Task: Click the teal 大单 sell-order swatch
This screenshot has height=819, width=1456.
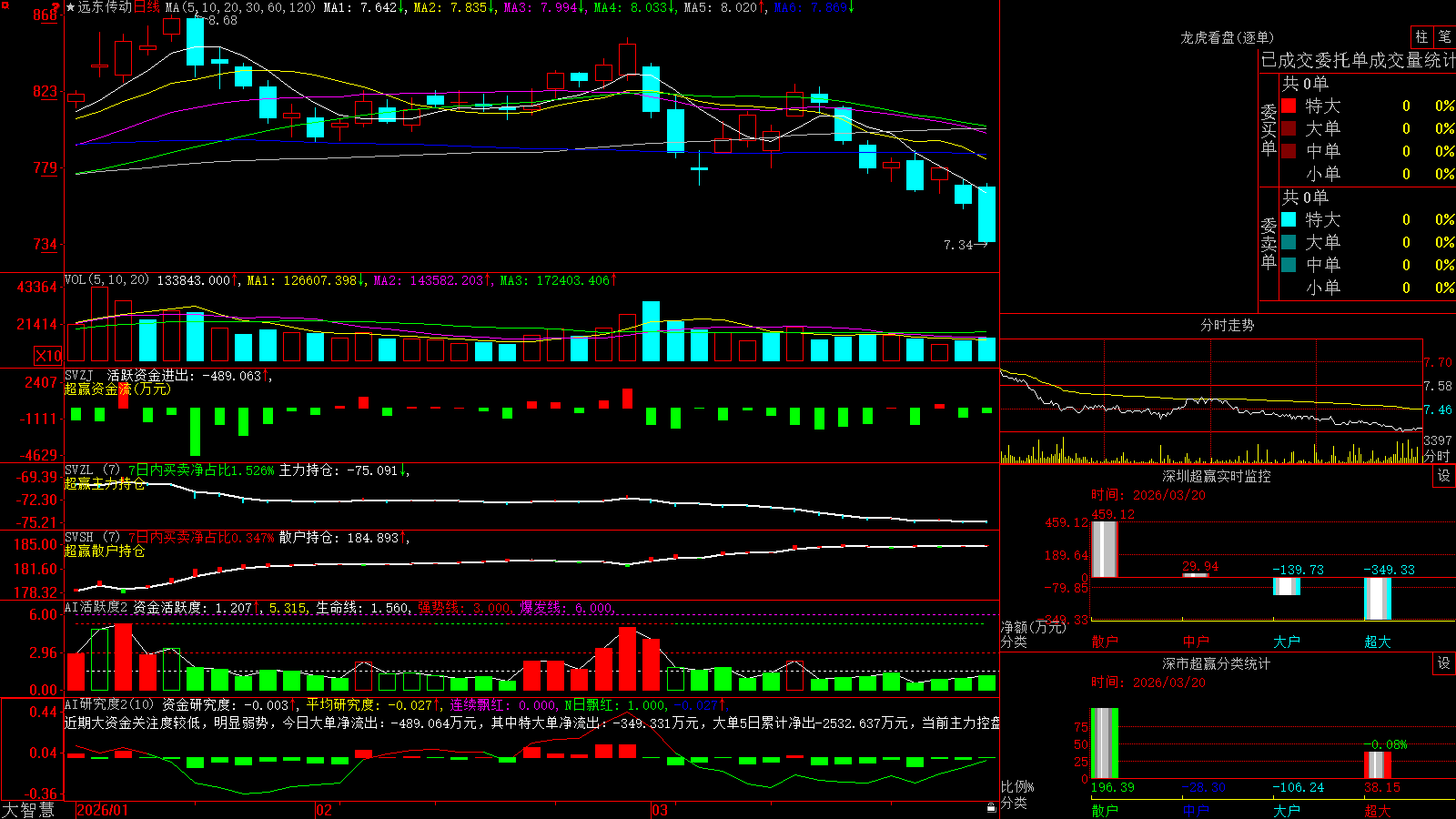Action: pos(1289,242)
